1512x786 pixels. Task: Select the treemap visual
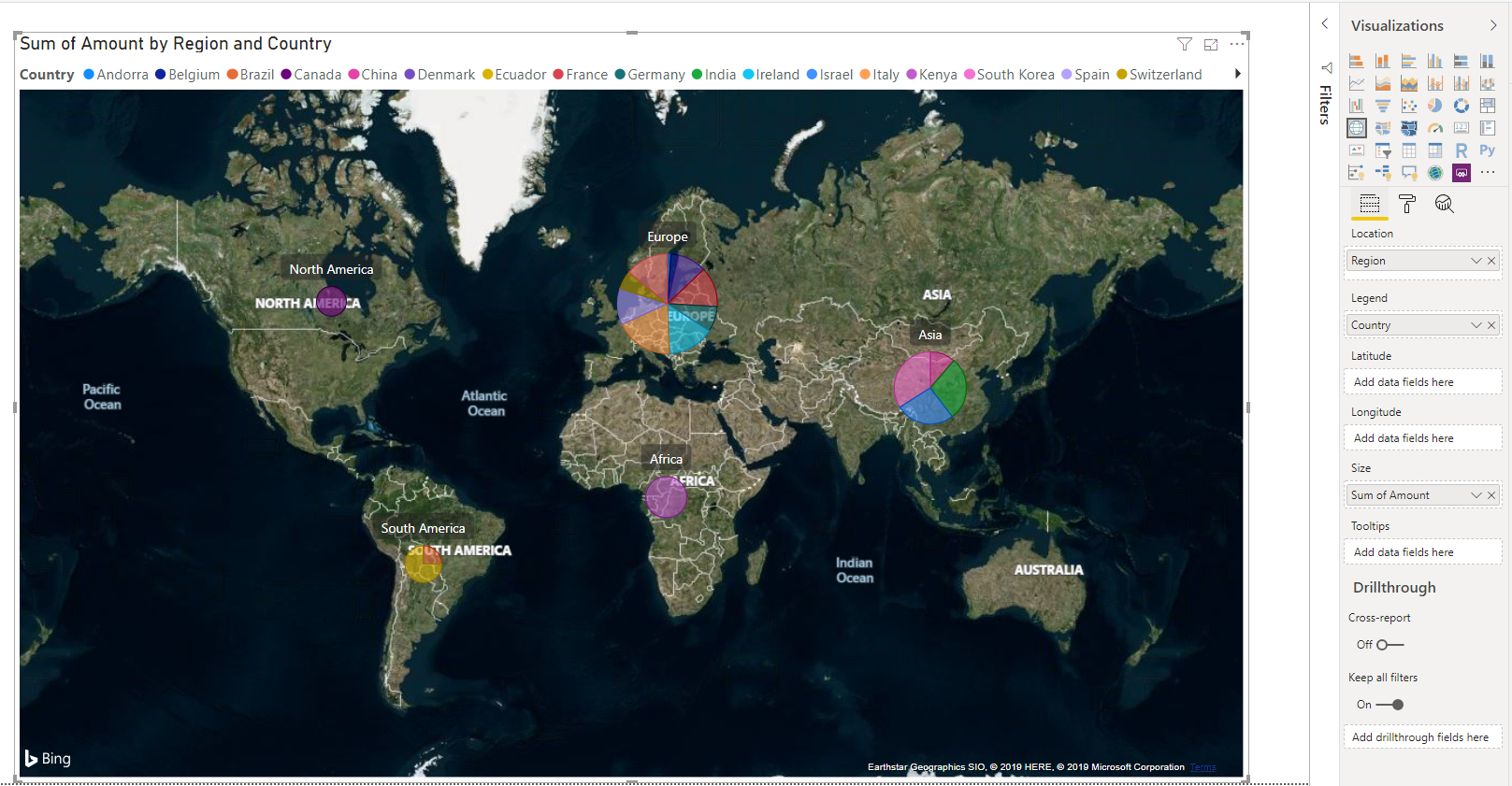(1488, 106)
